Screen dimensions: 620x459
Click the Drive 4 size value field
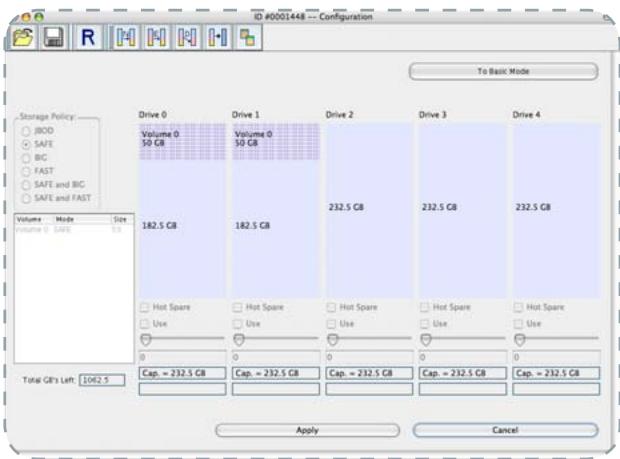point(556,357)
